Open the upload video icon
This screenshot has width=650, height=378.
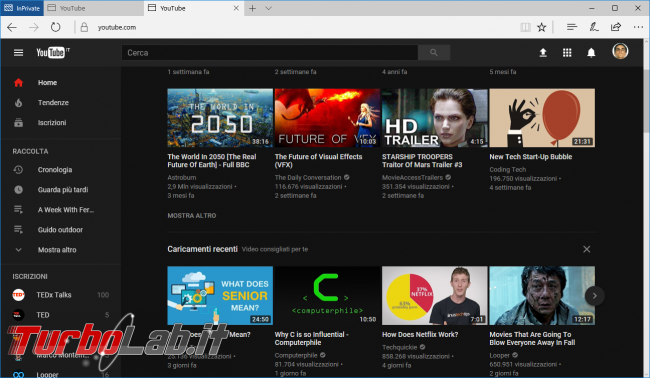[543, 53]
